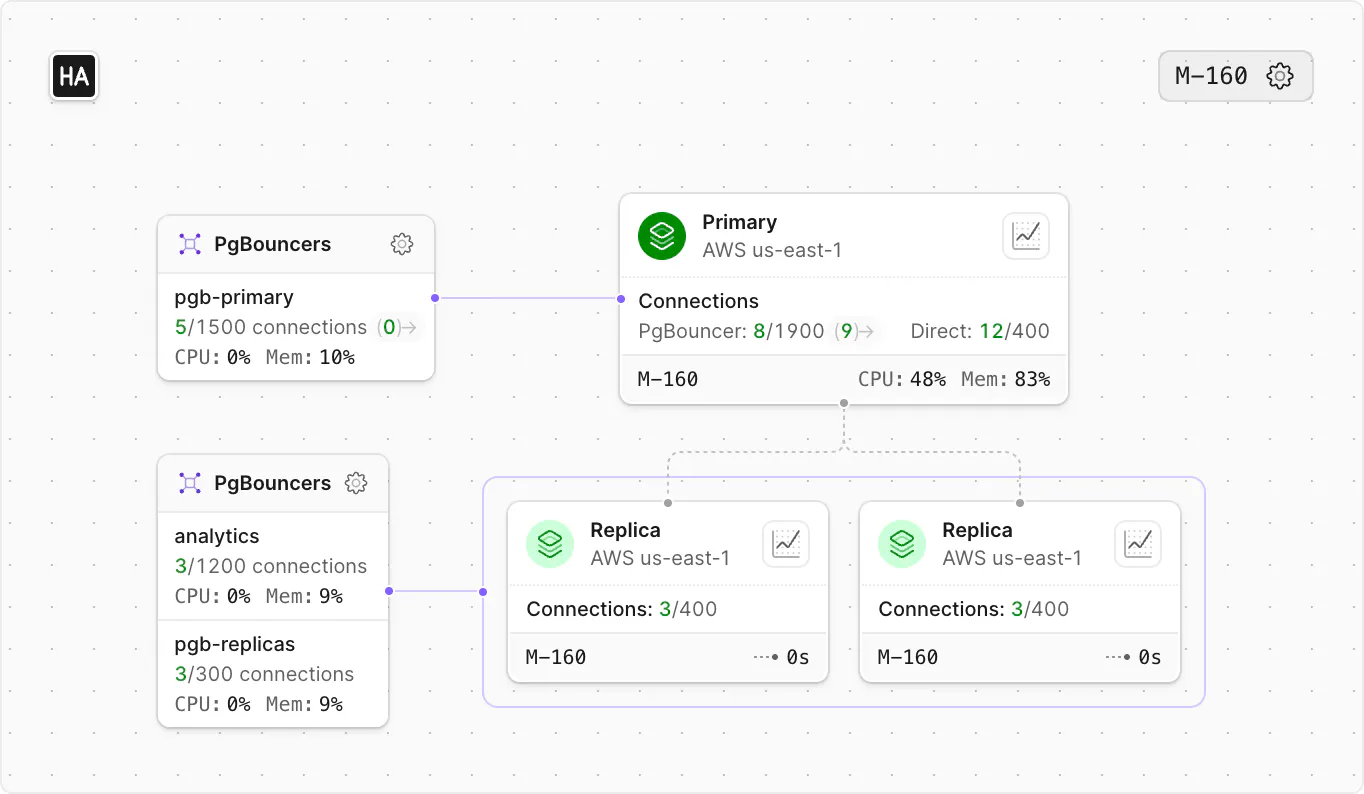Open the metrics chart on the Primary node
1364x794 pixels.
(1026, 235)
